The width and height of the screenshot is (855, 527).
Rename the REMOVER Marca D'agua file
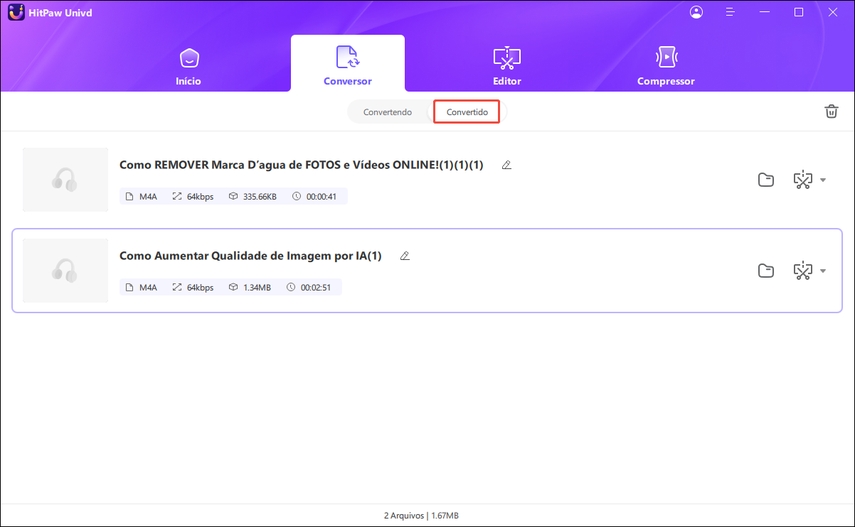pos(507,165)
